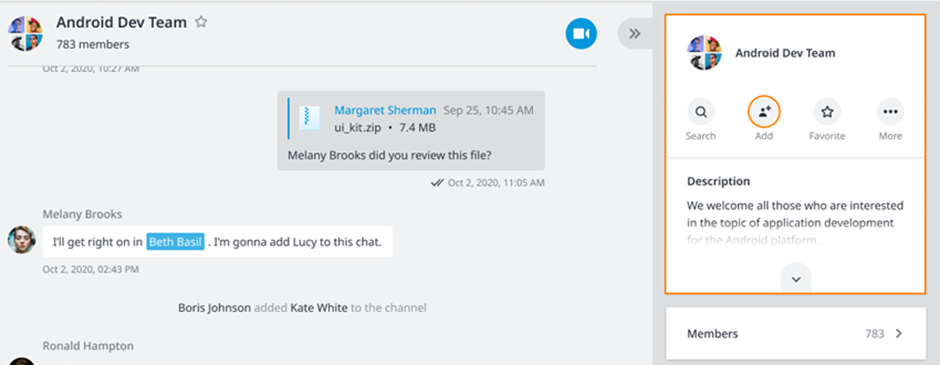The height and width of the screenshot is (365, 940).
Task: Click the channel avatar in header
Action: click(x=26, y=34)
